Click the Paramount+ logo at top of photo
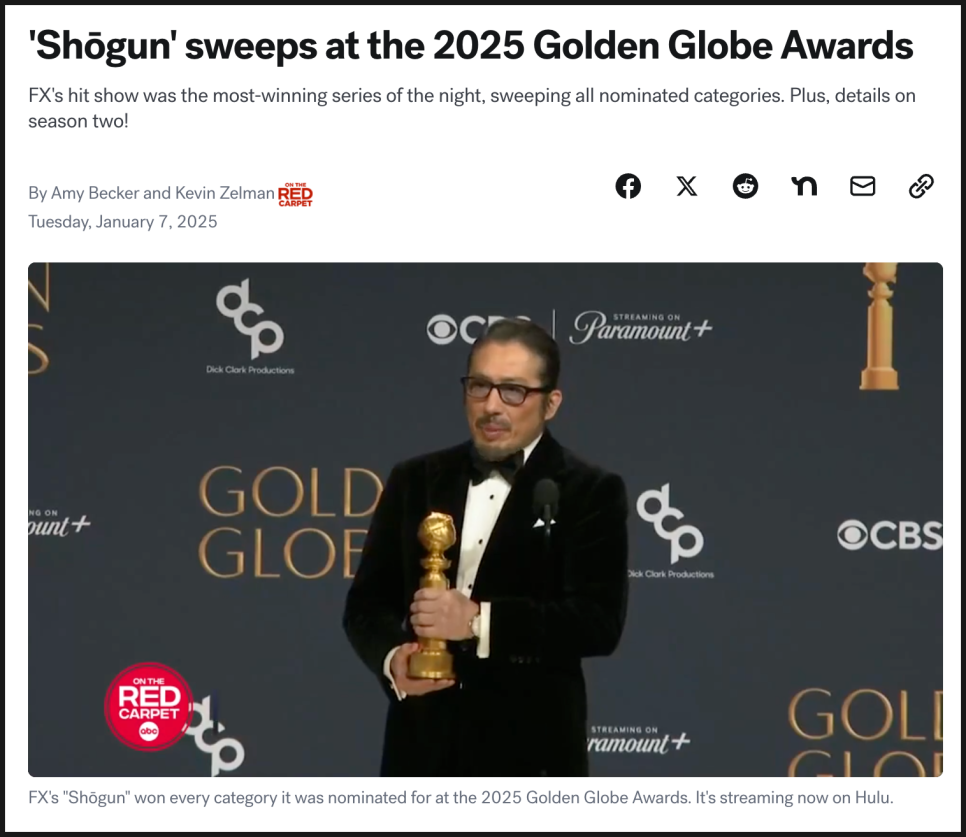966x837 pixels. coord(641,327)
